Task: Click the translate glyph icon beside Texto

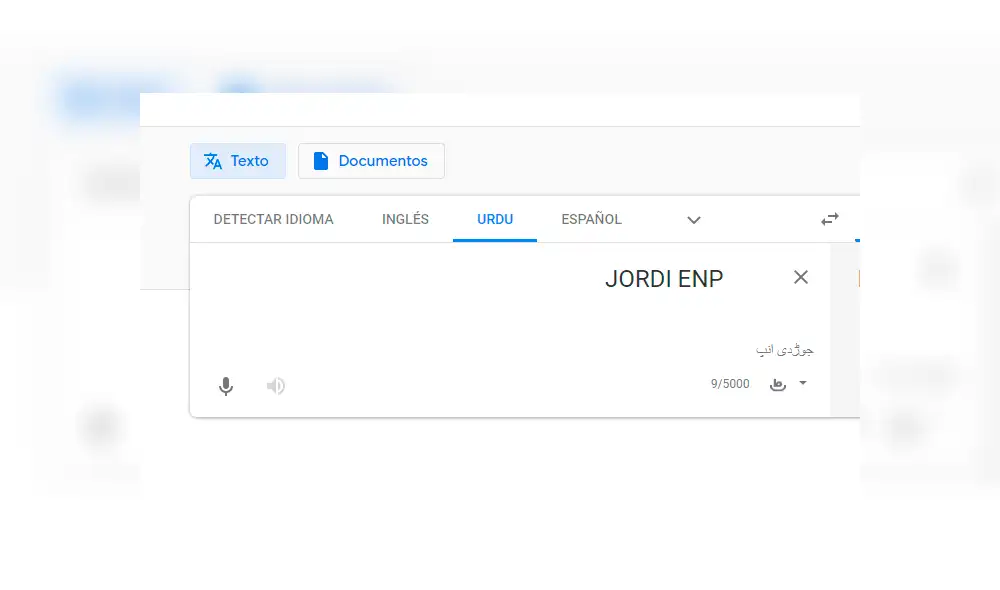Action: pos(212,160)
